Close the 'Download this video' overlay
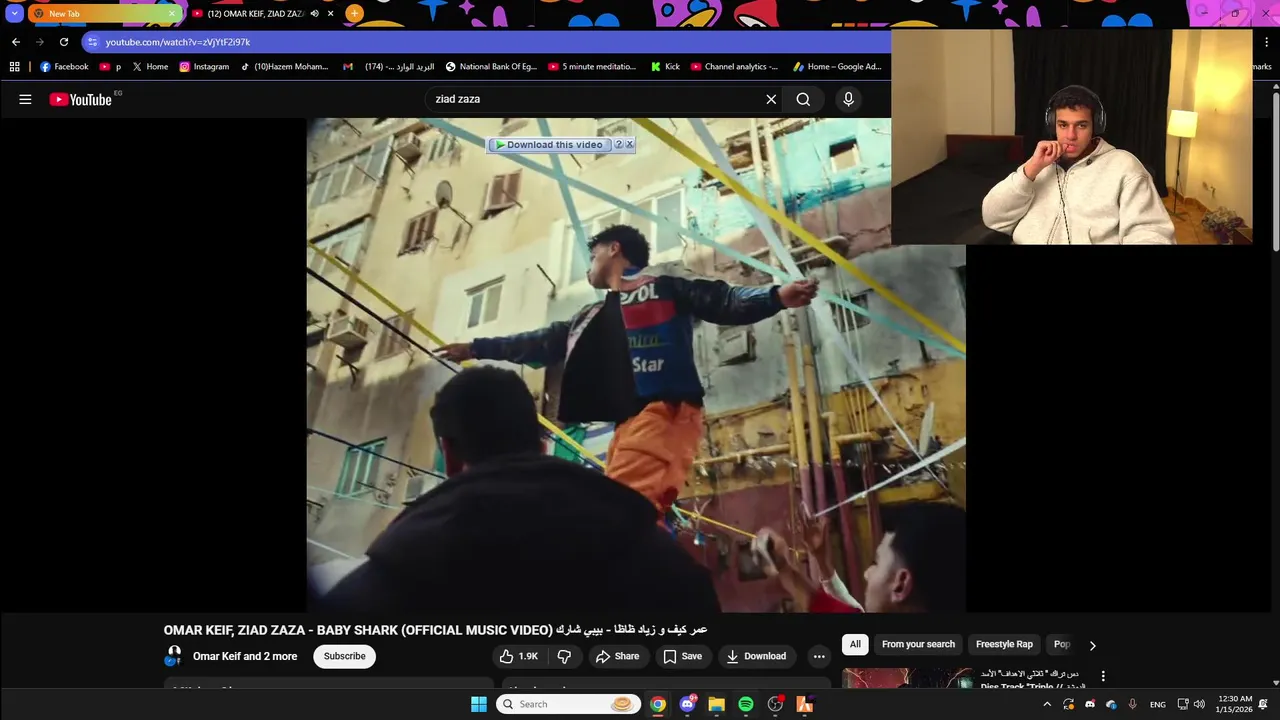 (629, 145)
